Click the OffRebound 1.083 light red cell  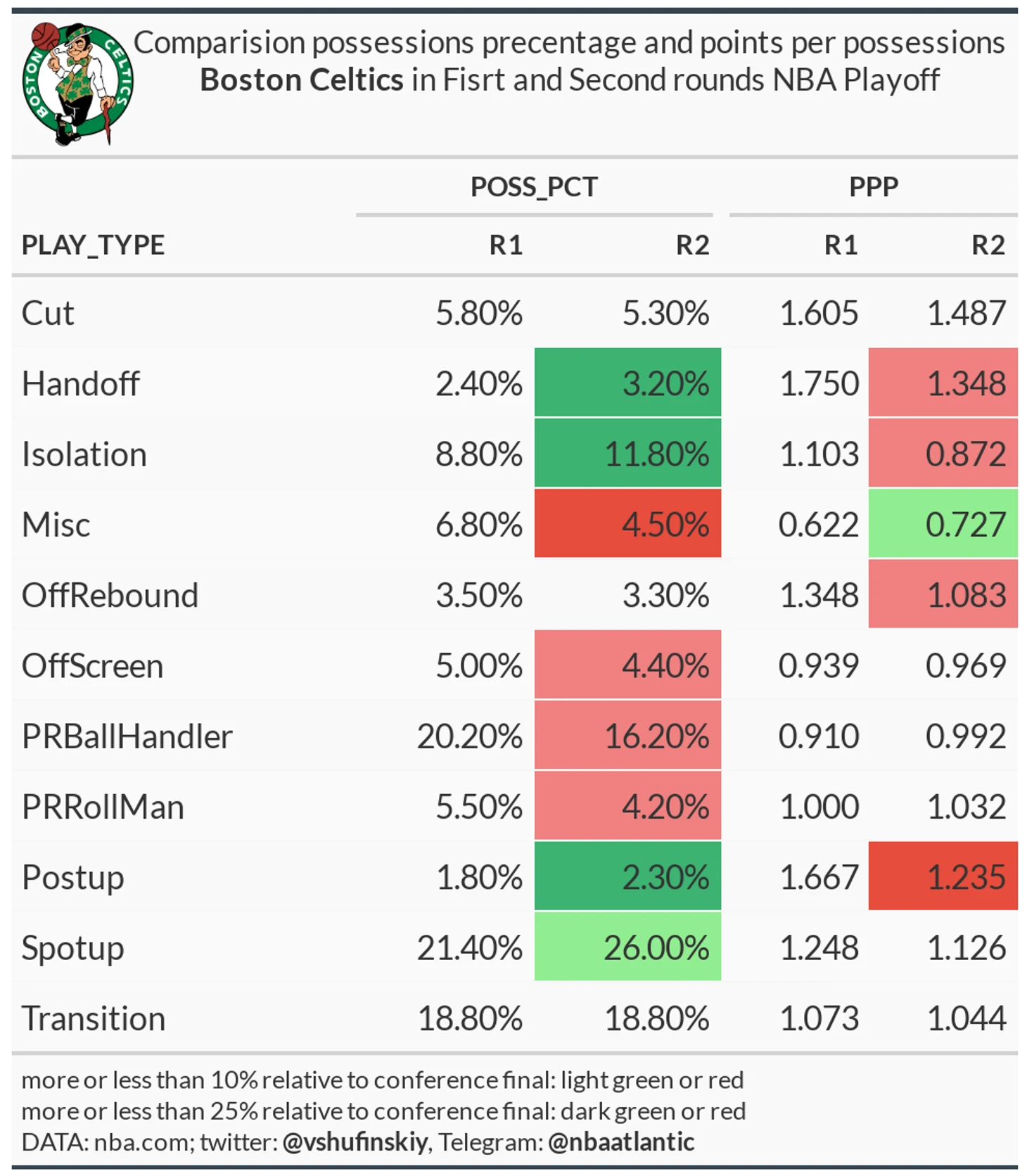pyautogui.click(x=943, y=594)
